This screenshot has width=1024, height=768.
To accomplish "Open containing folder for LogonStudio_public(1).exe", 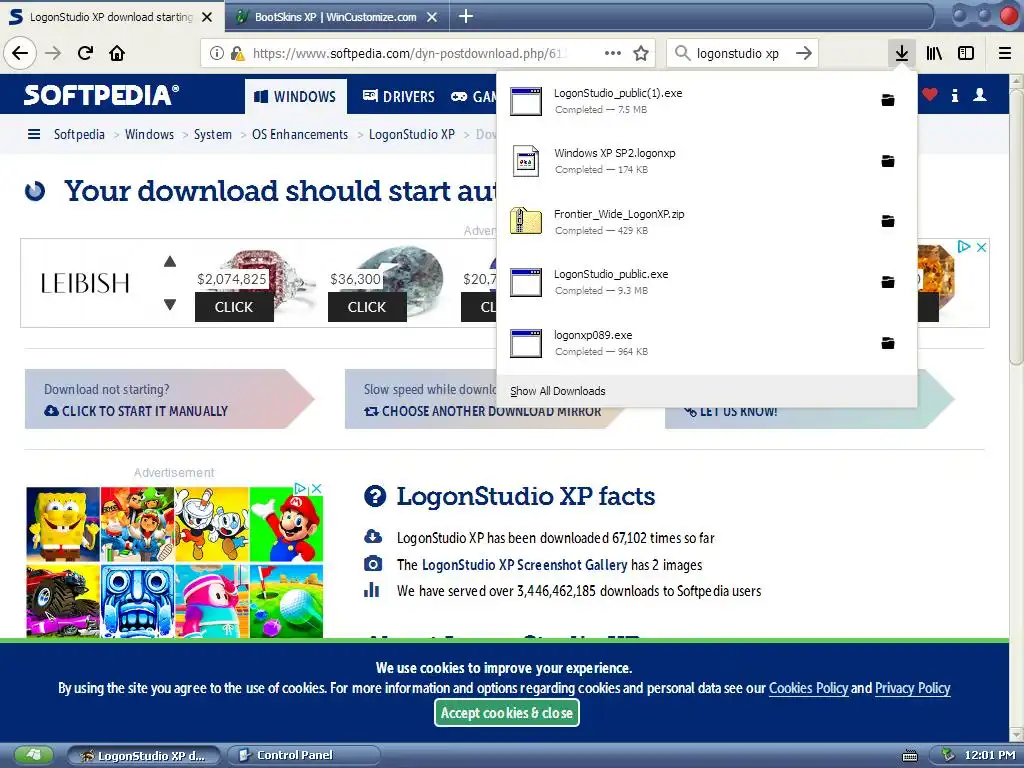I will tap(888, 100).
